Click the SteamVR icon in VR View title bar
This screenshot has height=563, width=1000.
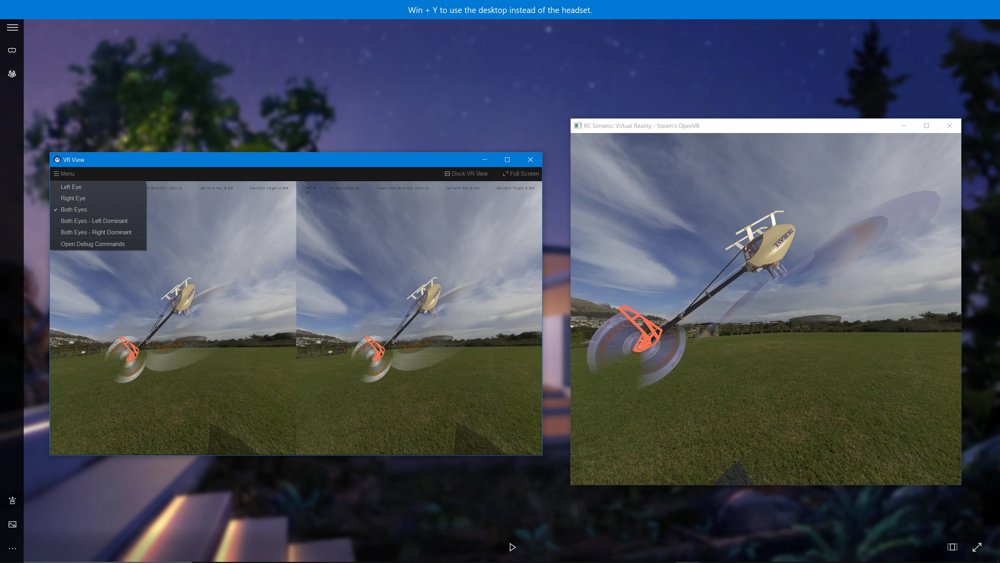point(57,160)
